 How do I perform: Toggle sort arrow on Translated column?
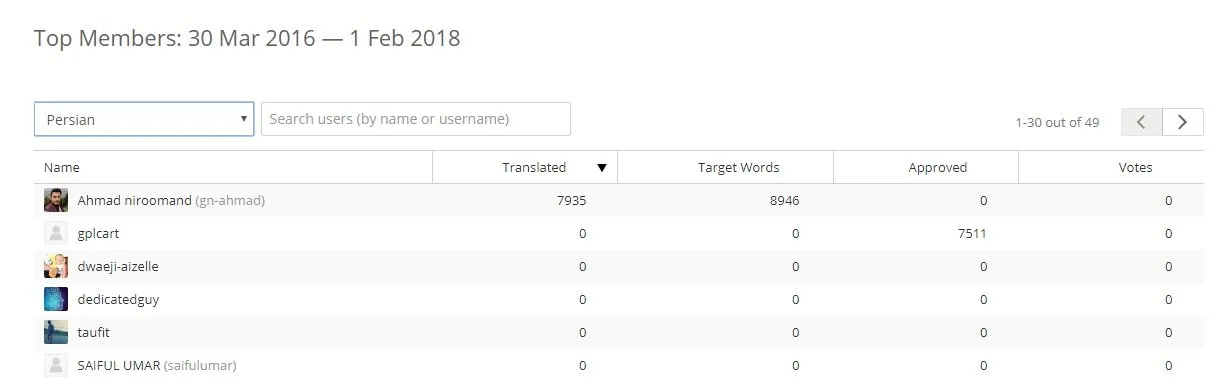coord(602,168)
